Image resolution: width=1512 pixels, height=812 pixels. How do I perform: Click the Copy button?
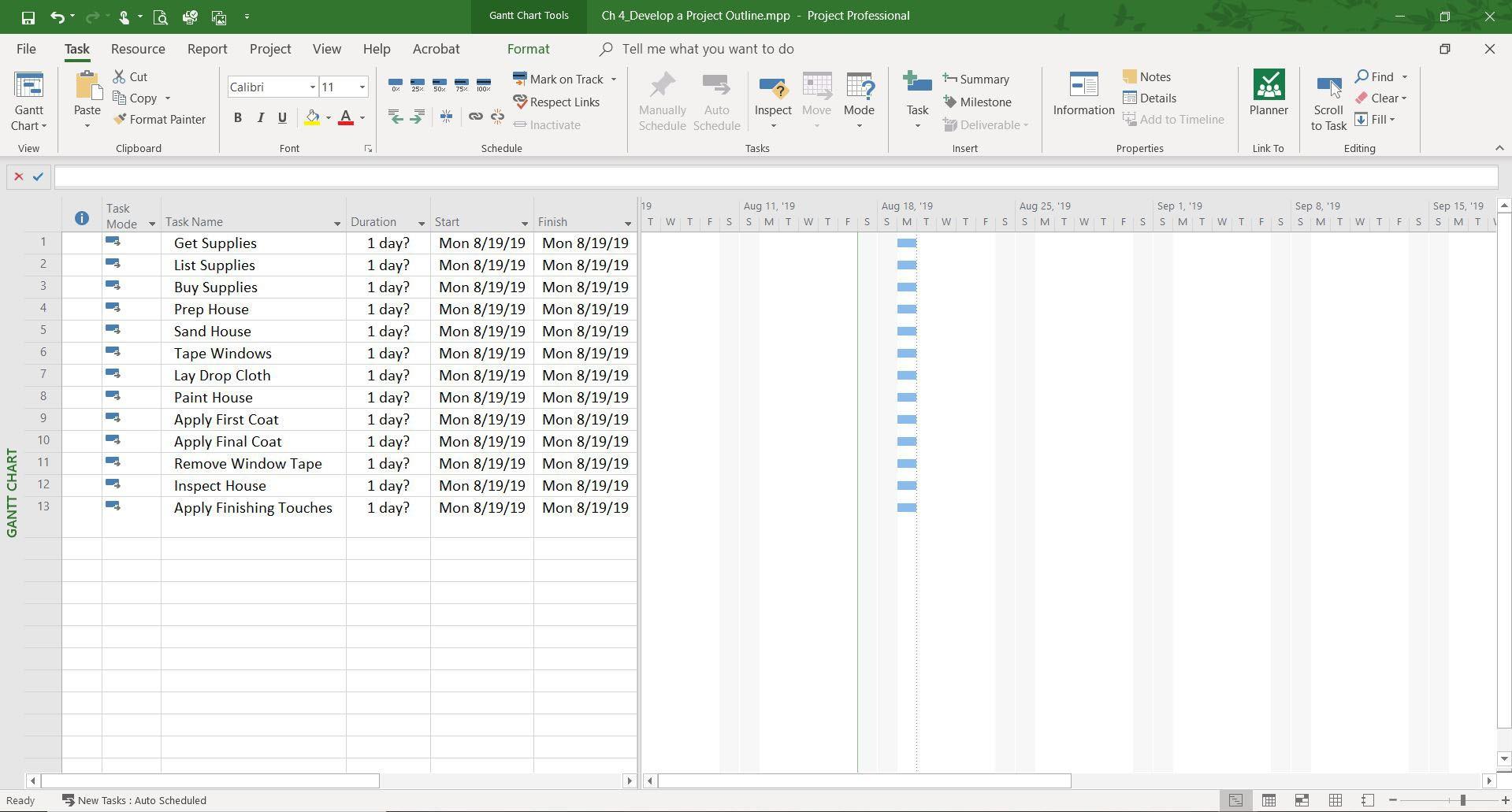pyautogui.click(x=136, y=98)
